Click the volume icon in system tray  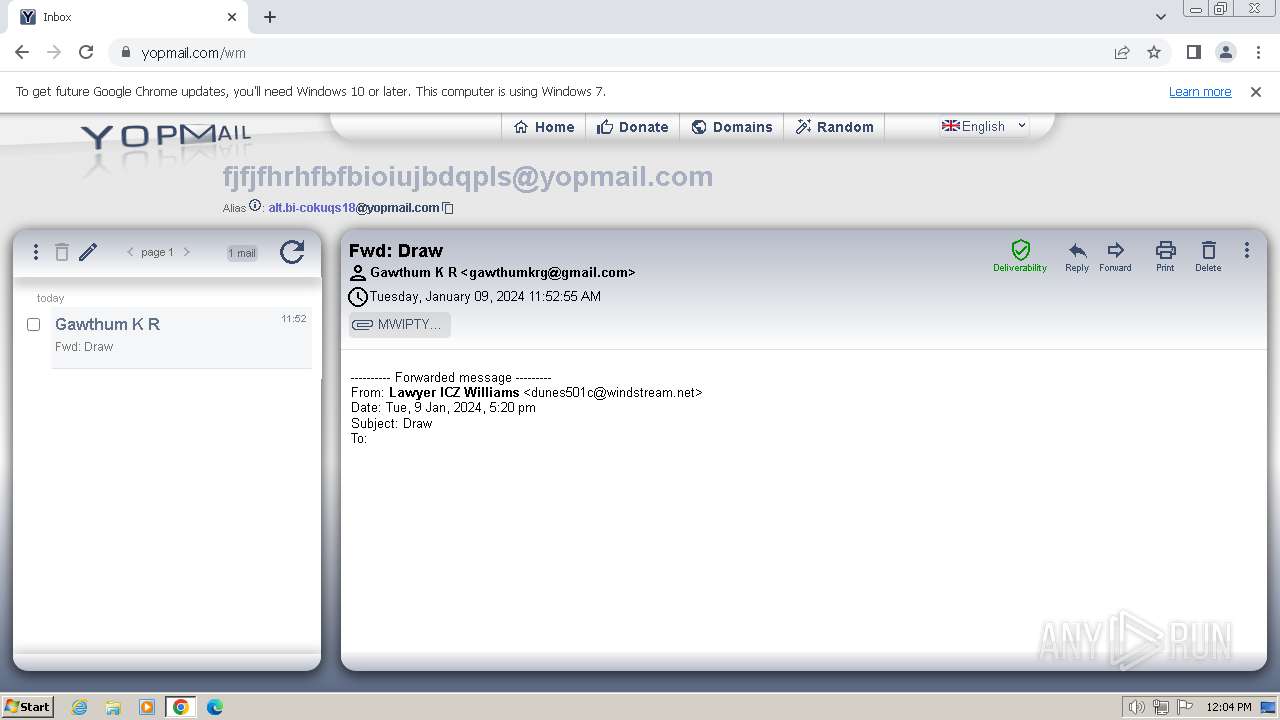1136,707
